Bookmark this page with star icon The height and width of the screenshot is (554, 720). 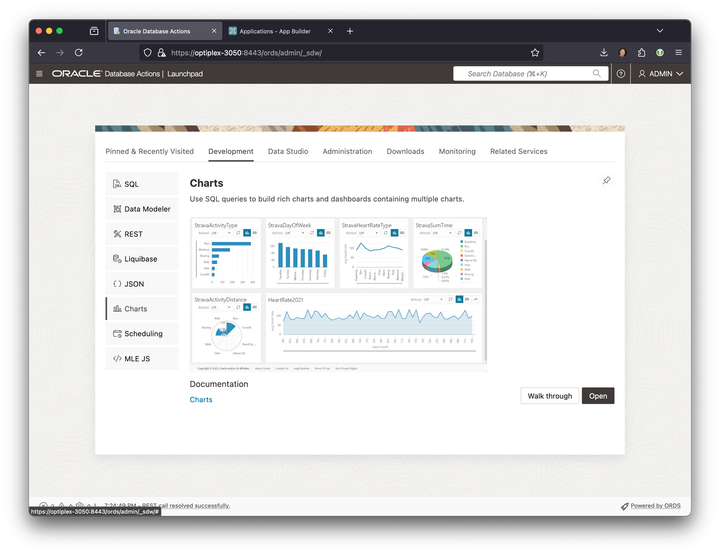click(535, 53)
